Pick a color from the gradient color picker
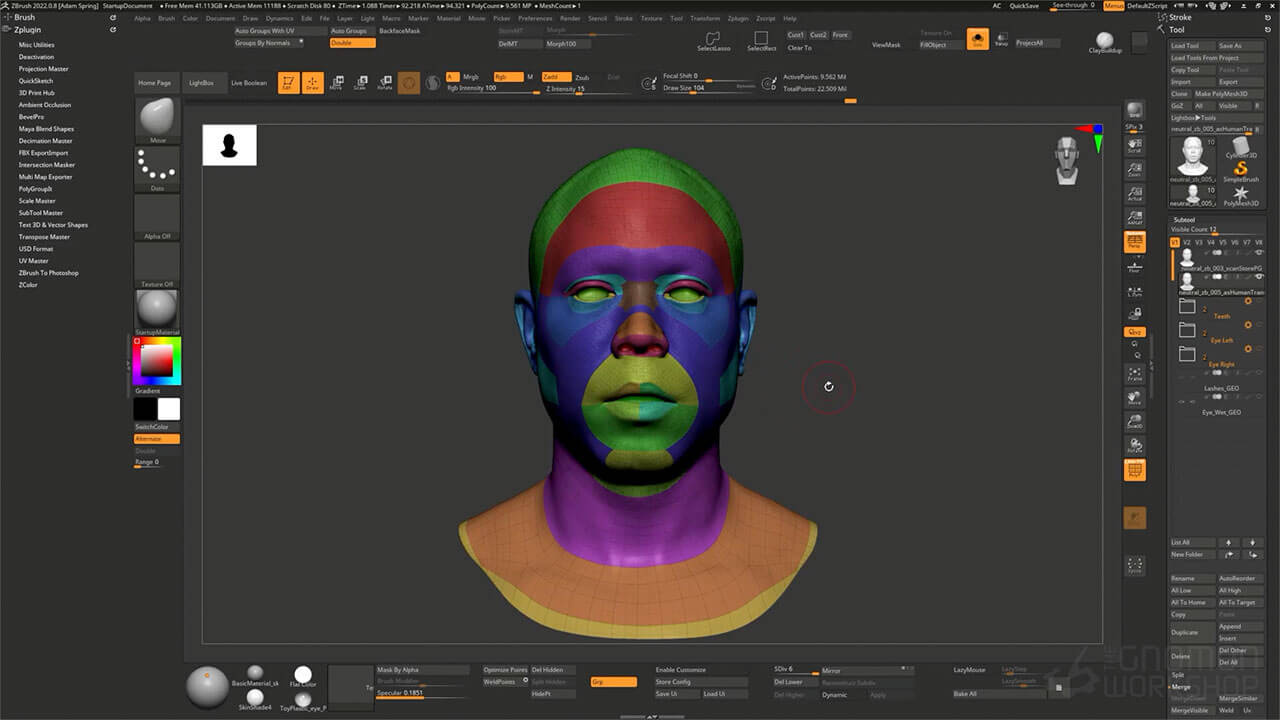The width and height of the screenshot is (1280, 720). (156, 358)
